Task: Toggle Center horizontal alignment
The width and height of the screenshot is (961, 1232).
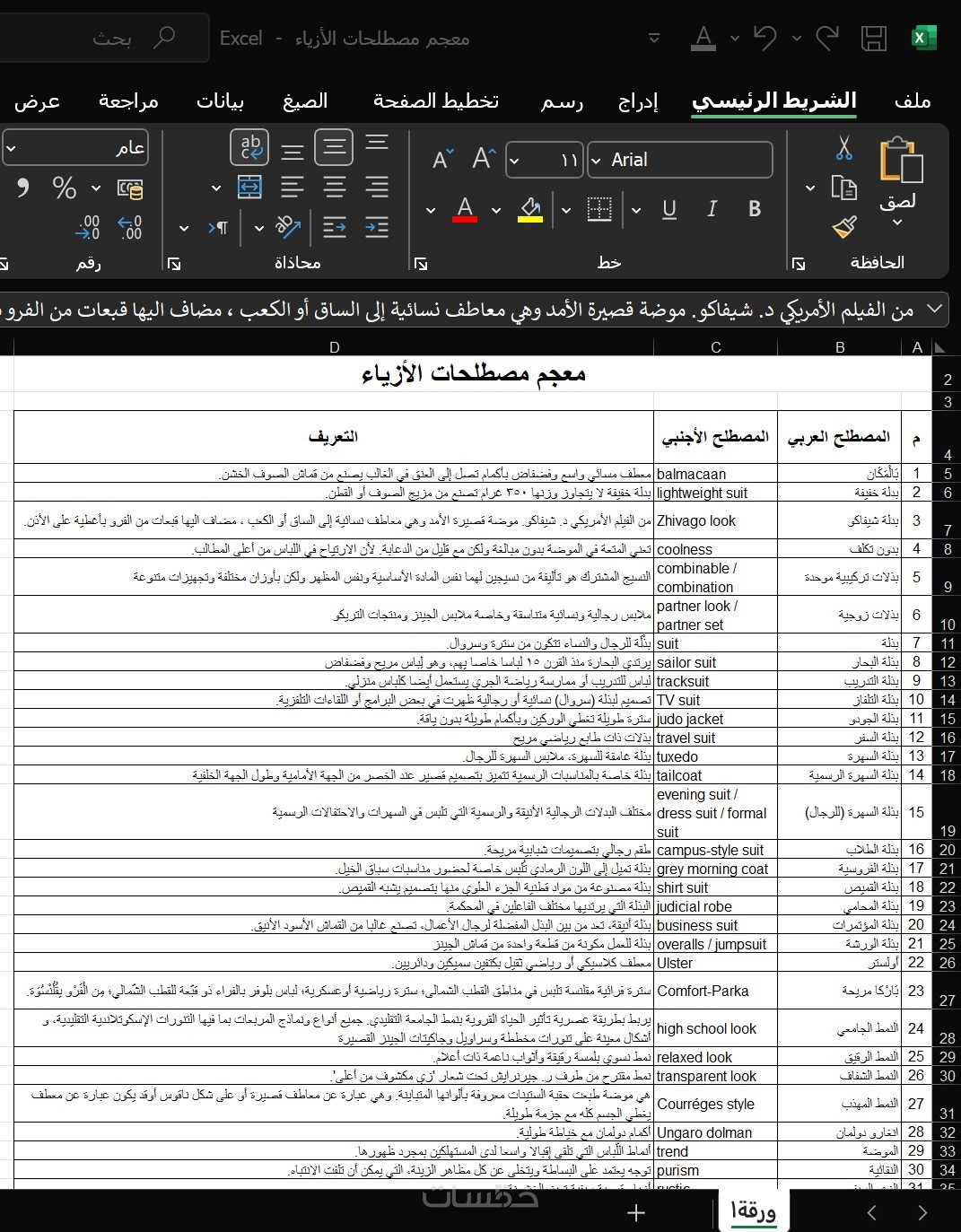Action: pyautogui.click(x=335, y=188)
